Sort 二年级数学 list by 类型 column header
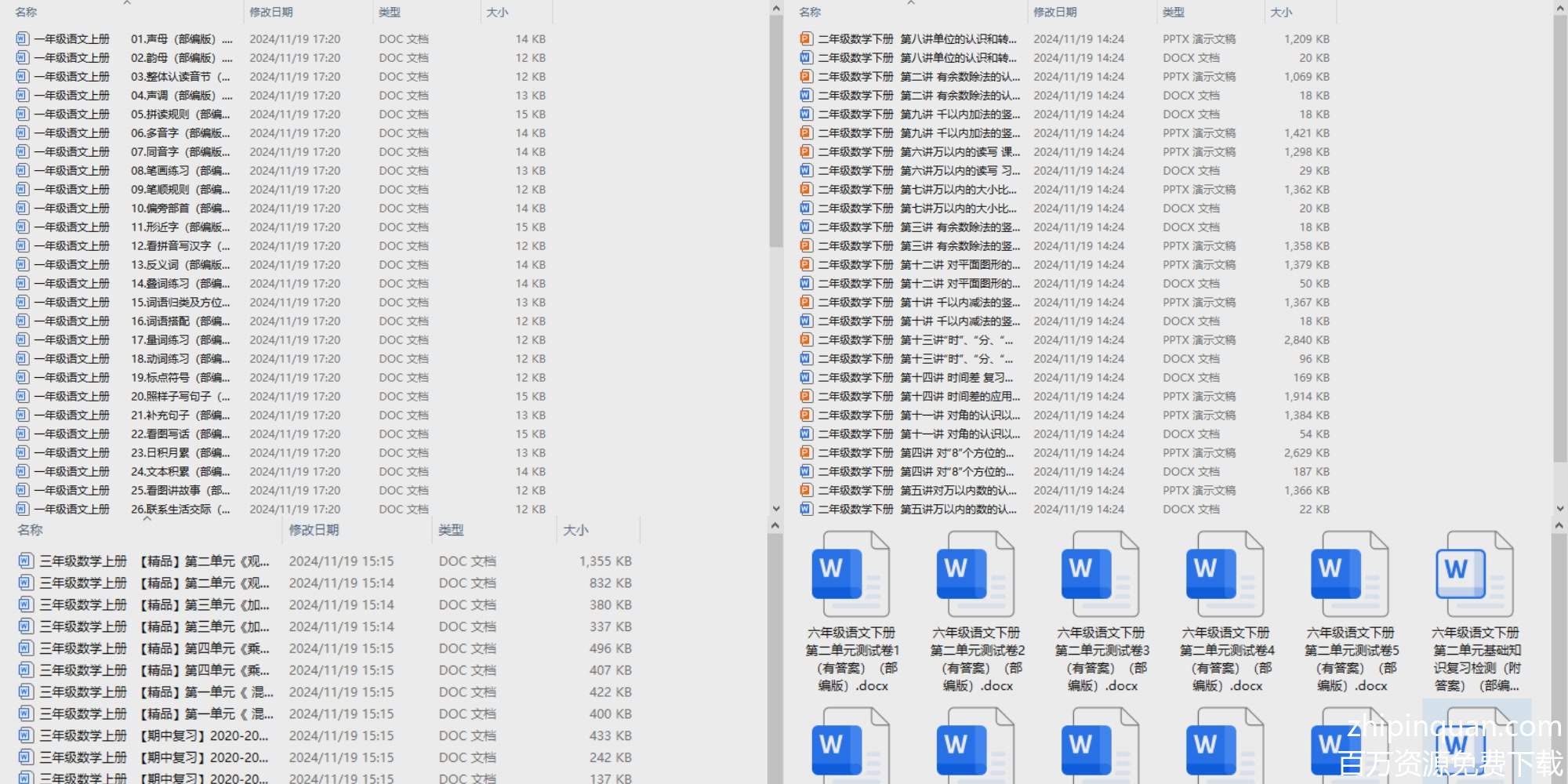 coord(1174,13)
